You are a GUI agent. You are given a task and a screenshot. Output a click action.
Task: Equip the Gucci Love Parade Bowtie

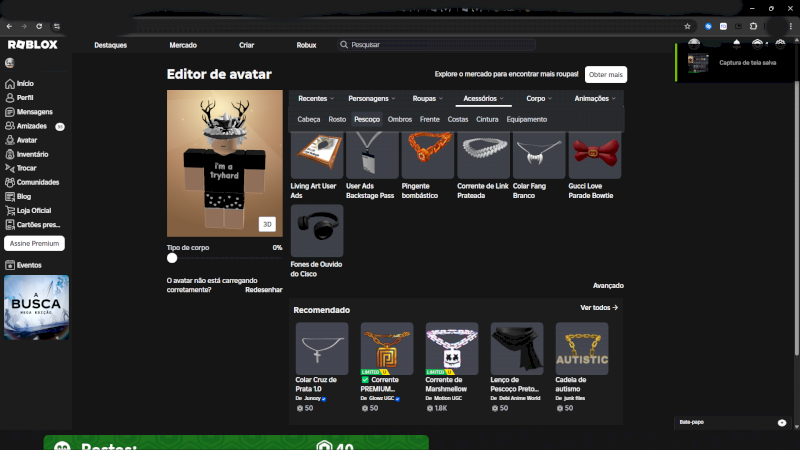[x=595, y=155]
